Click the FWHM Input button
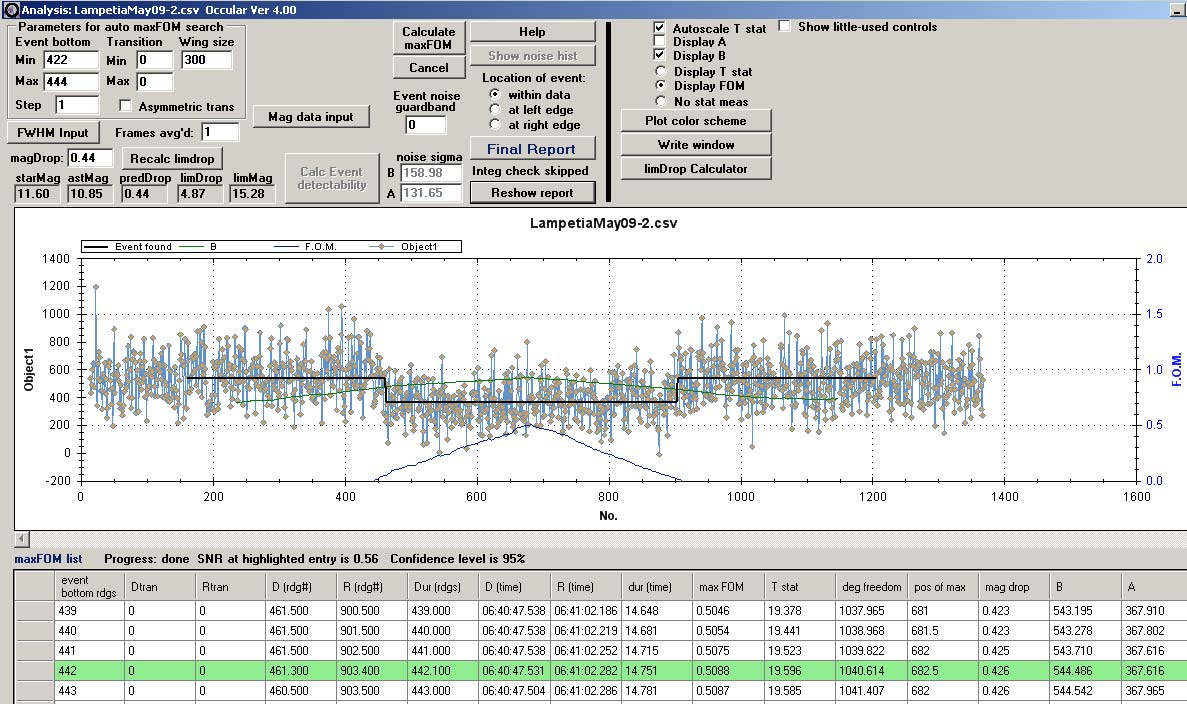Image resolution: width=1187 pixels, height=704 pixels. [53, 132]
